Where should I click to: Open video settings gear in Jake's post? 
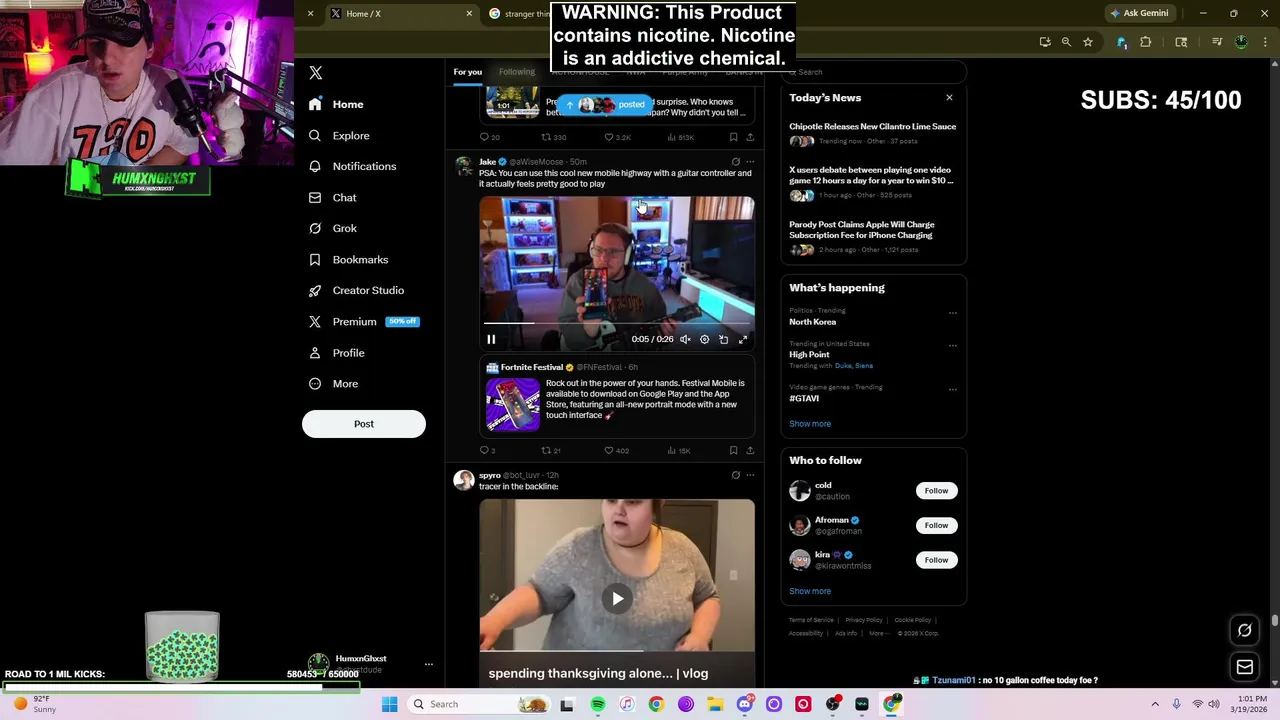pos(704,339)
